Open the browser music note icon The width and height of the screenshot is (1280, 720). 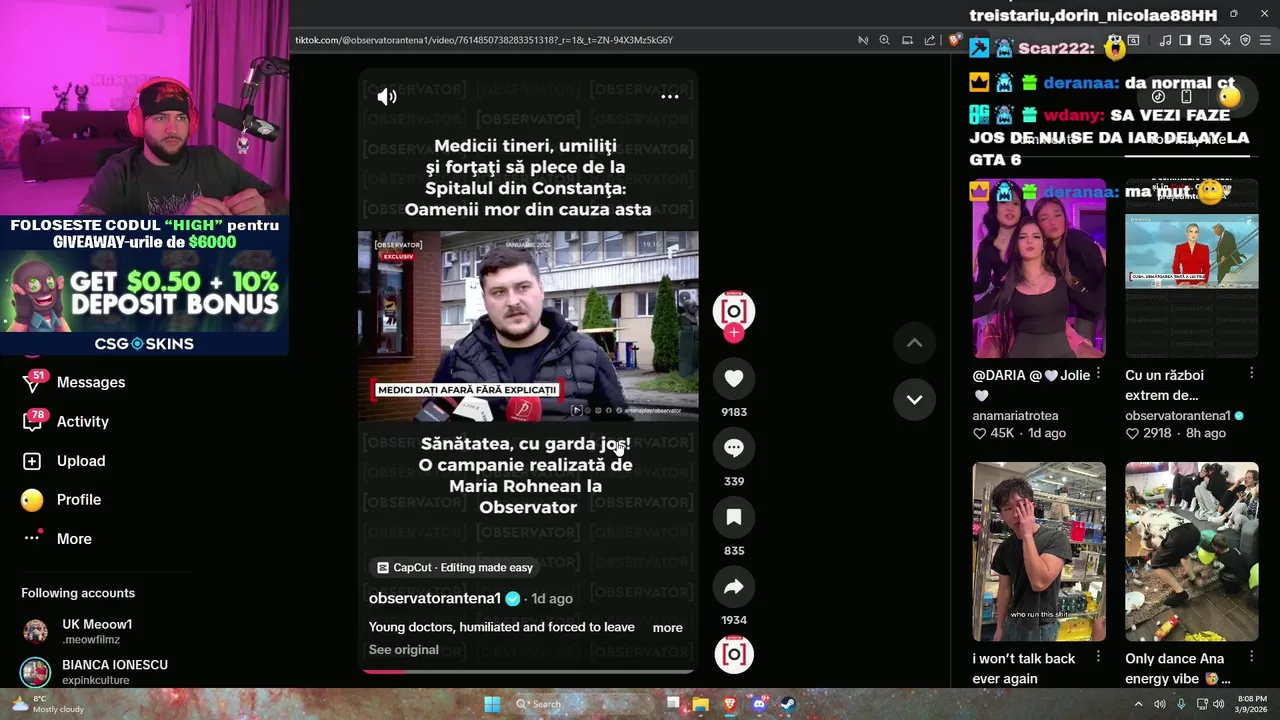[x=1165, y=40]
